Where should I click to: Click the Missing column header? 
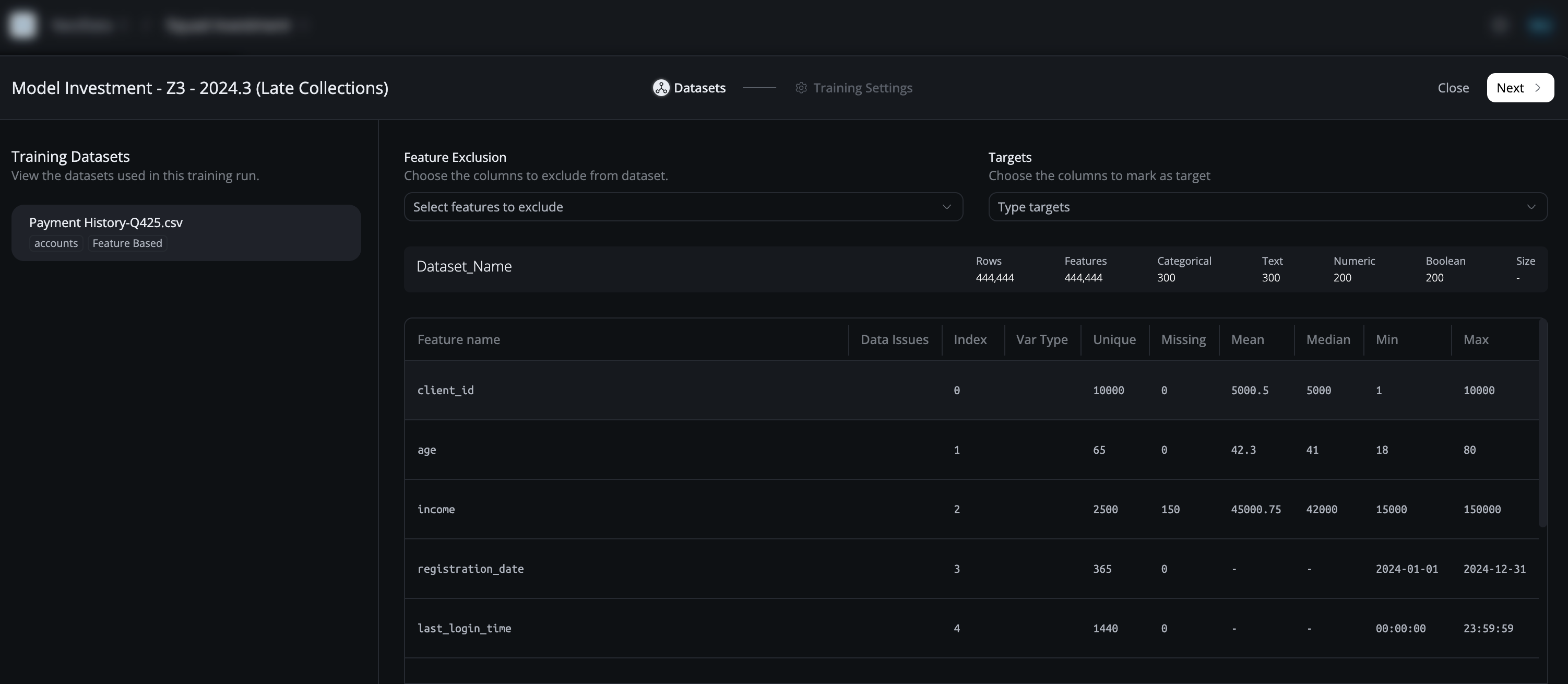(x=1183, y=339)
